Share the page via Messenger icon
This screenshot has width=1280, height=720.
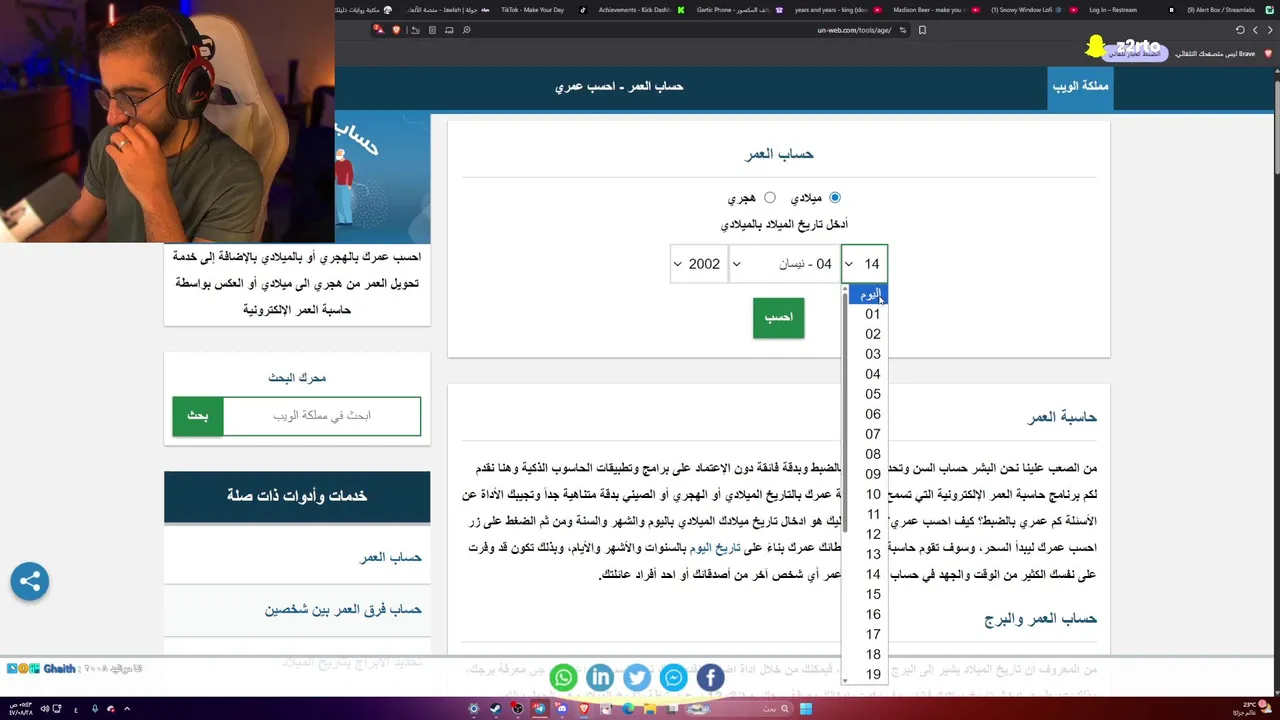pyautogui.click(x=674, y=678)
